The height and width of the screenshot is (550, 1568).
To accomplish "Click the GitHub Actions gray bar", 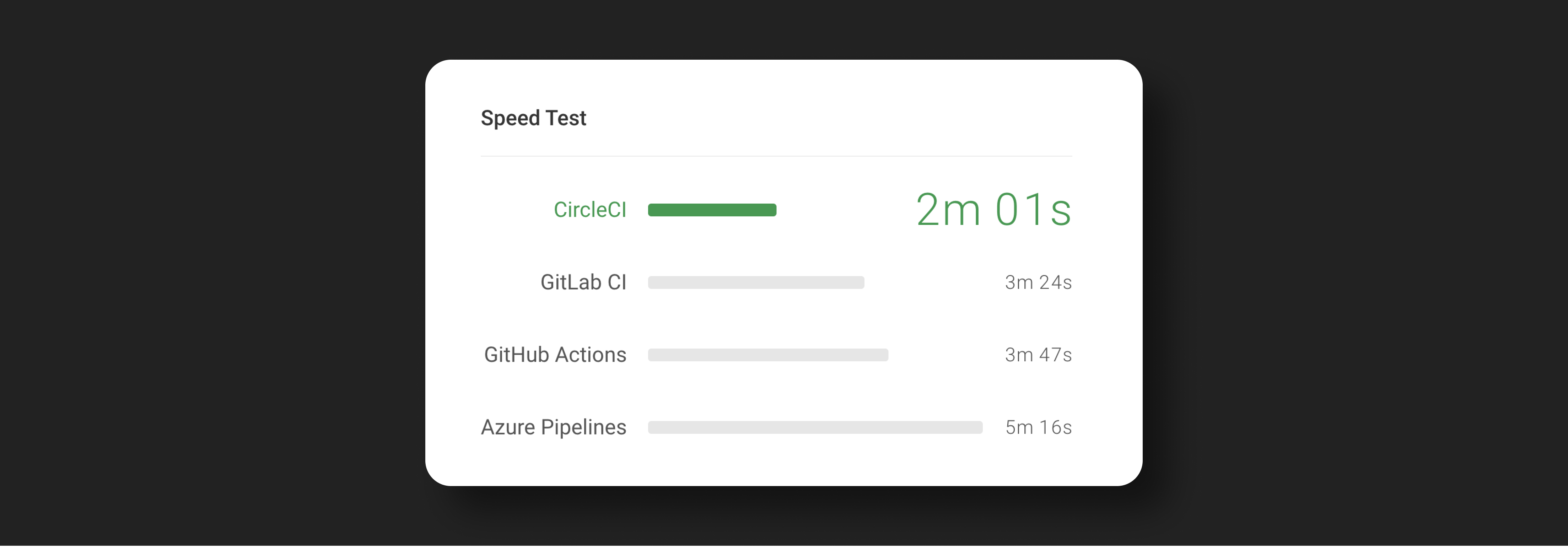I will point(767,355).
